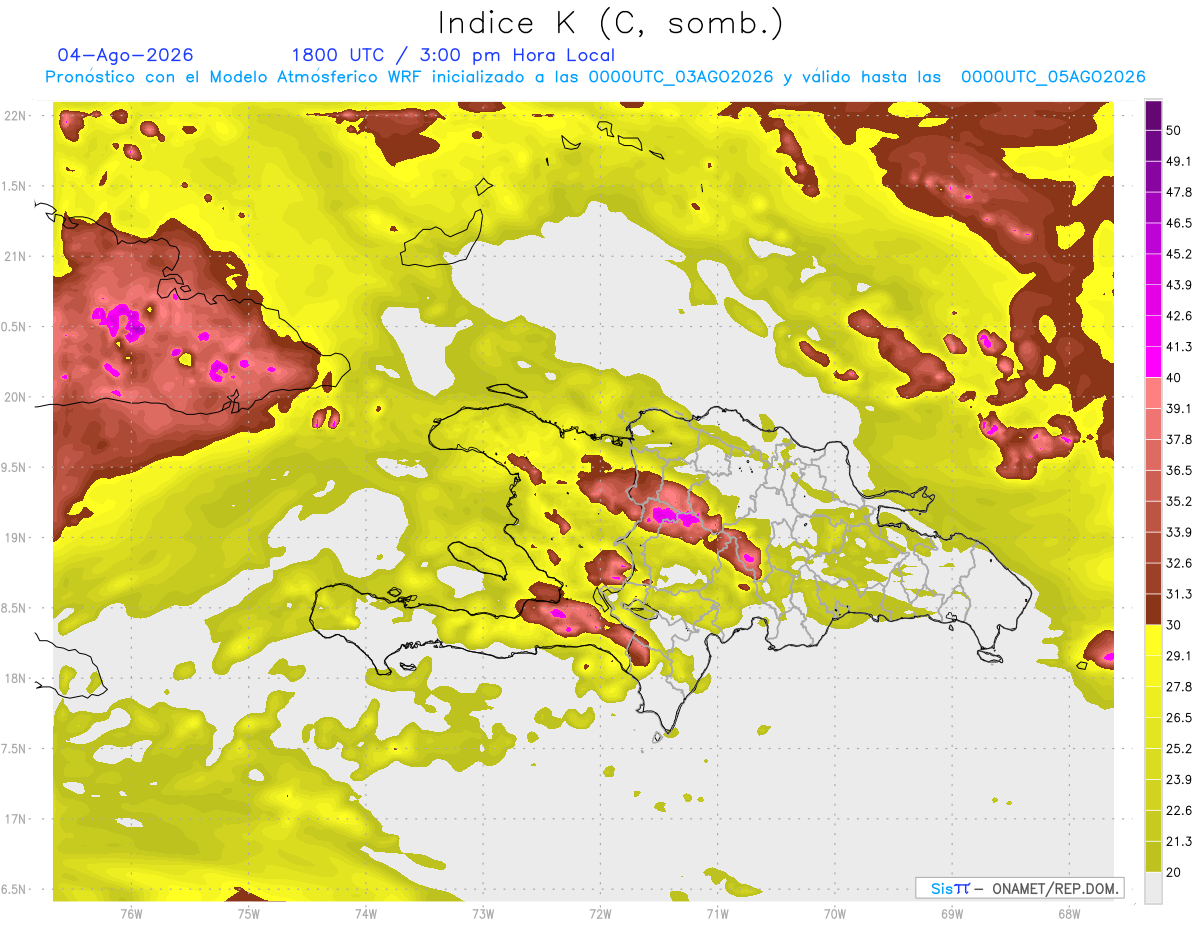Select the "9.5N" latitude tick label
The width and height of the screenshot is (1200, 927).
point(15,468)
